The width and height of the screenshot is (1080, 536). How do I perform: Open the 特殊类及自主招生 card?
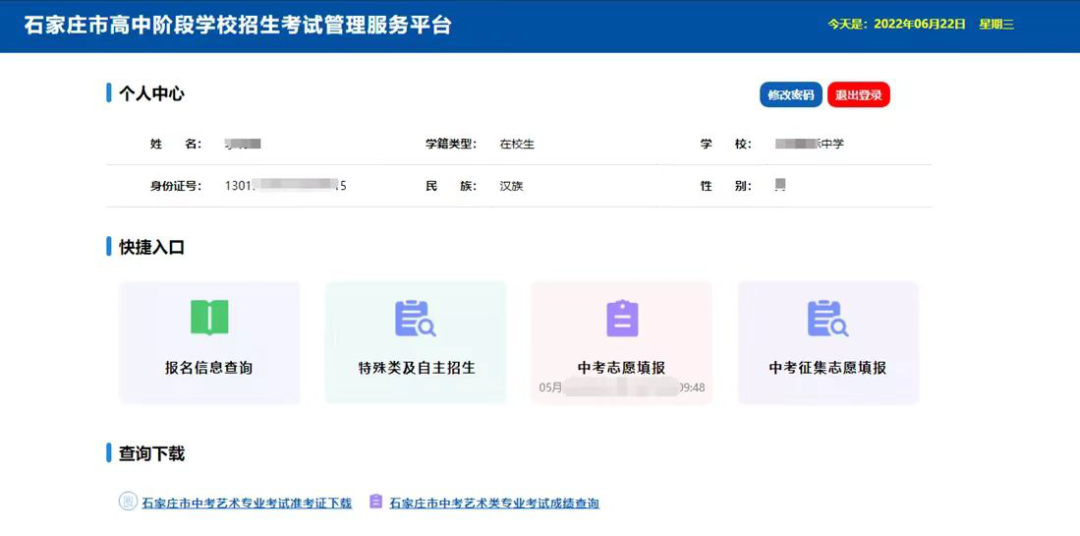[415, 342]
